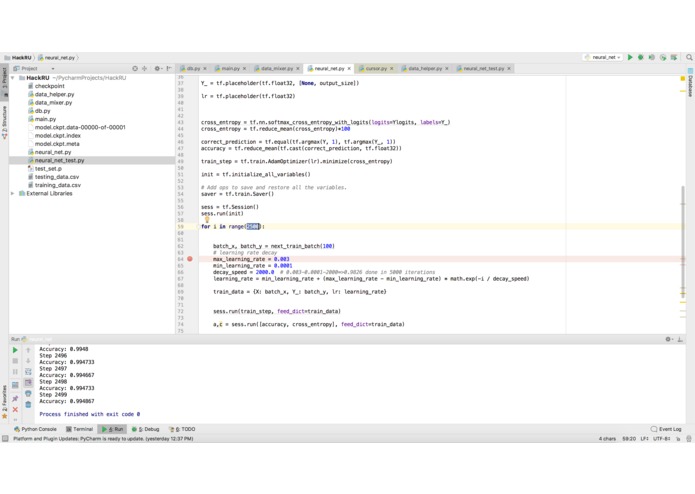Pause output with the Run panel pause icon
This screenshot has height=494, width=695.
pyautogui.click(x=15, y=372)
